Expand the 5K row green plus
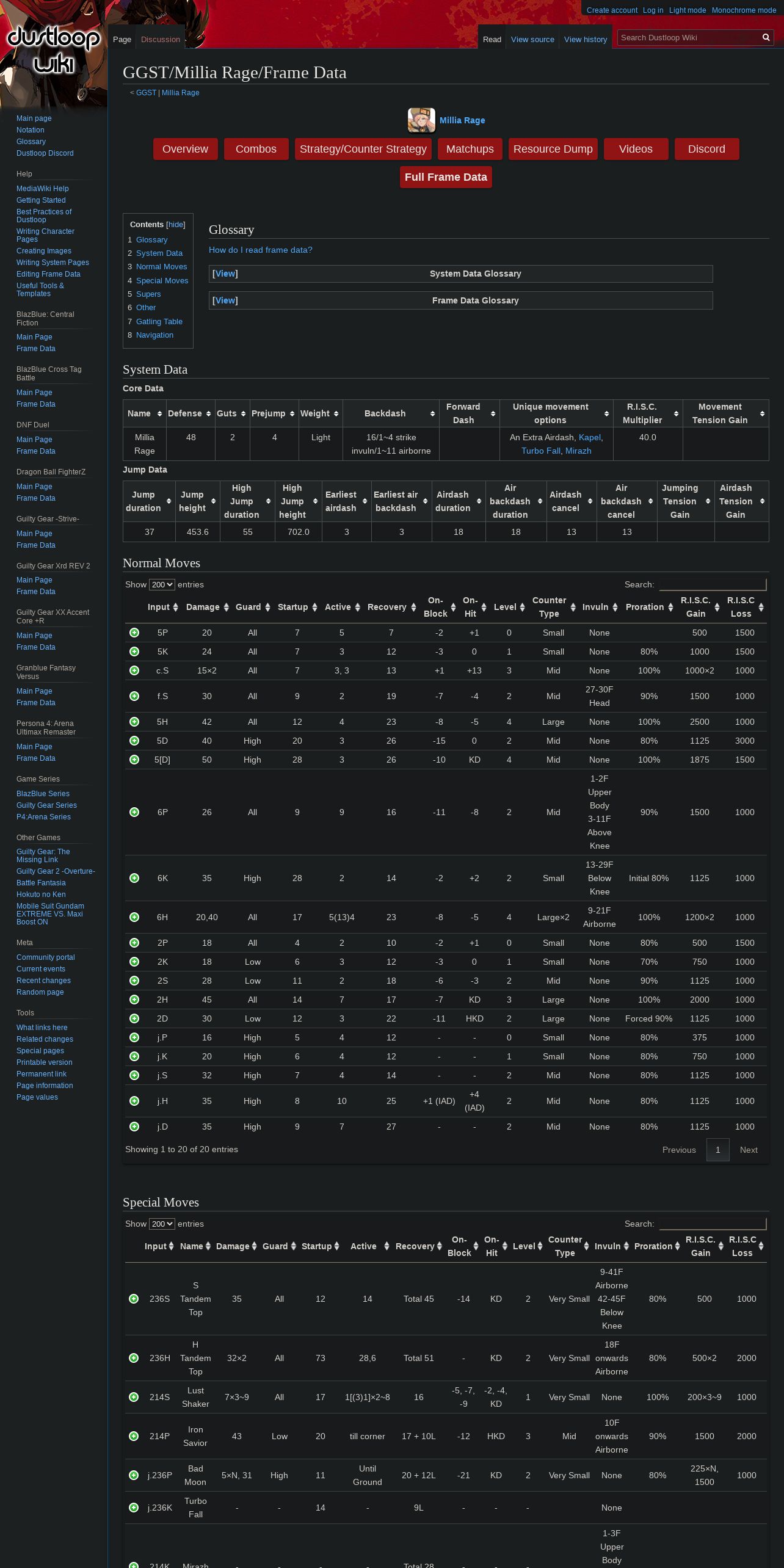 134,652
